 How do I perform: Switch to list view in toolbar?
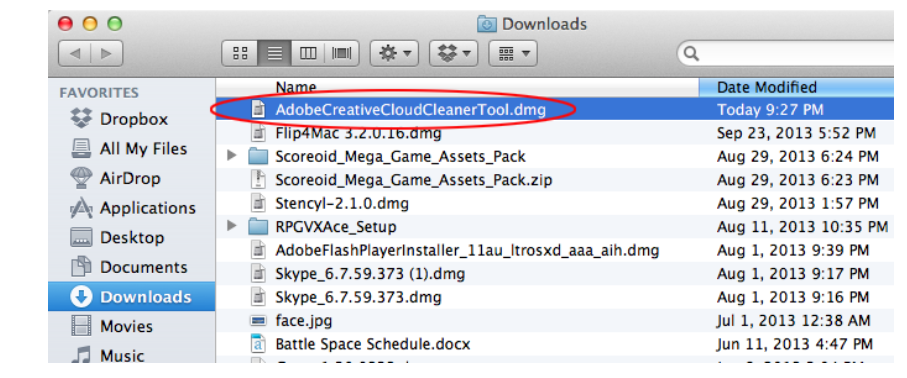click(274, 54)
